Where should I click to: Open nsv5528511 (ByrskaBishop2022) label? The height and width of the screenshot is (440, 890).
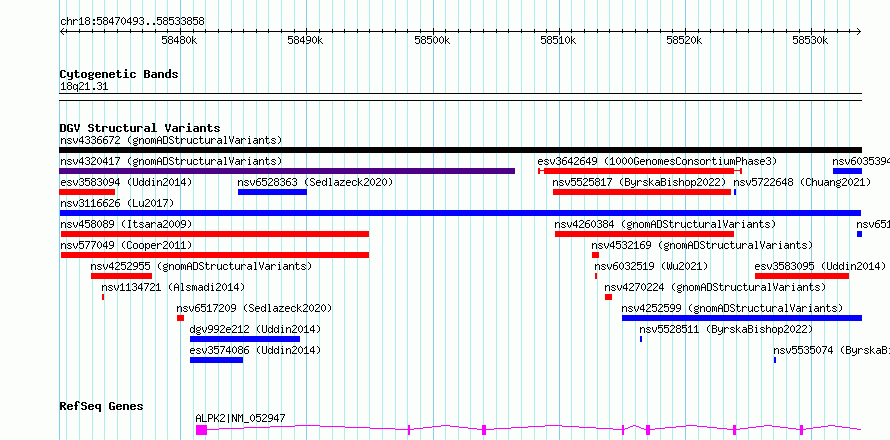(x=727, y=329)
